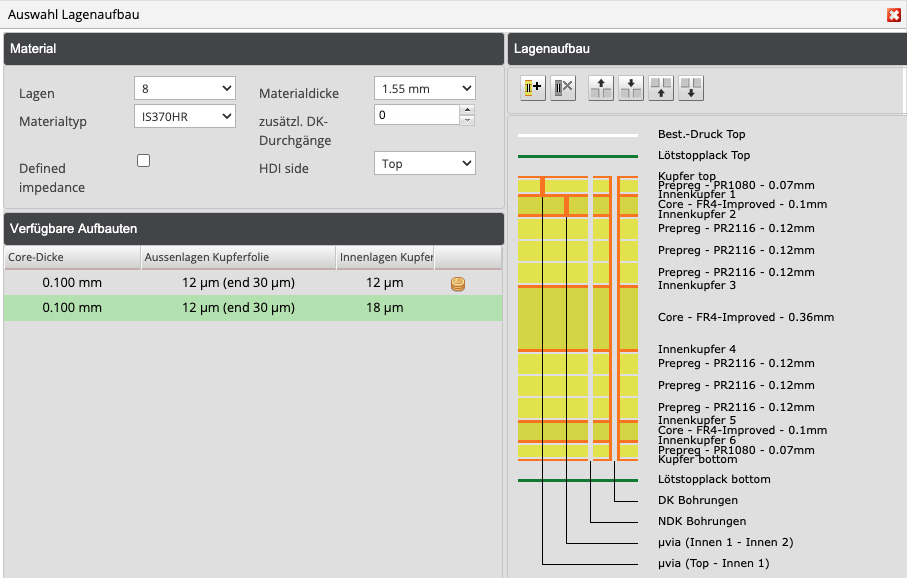Click the Aussenlagen Kupferfolie column header
The height and width of the screenshot is (578, 907).
click(238, 257)
